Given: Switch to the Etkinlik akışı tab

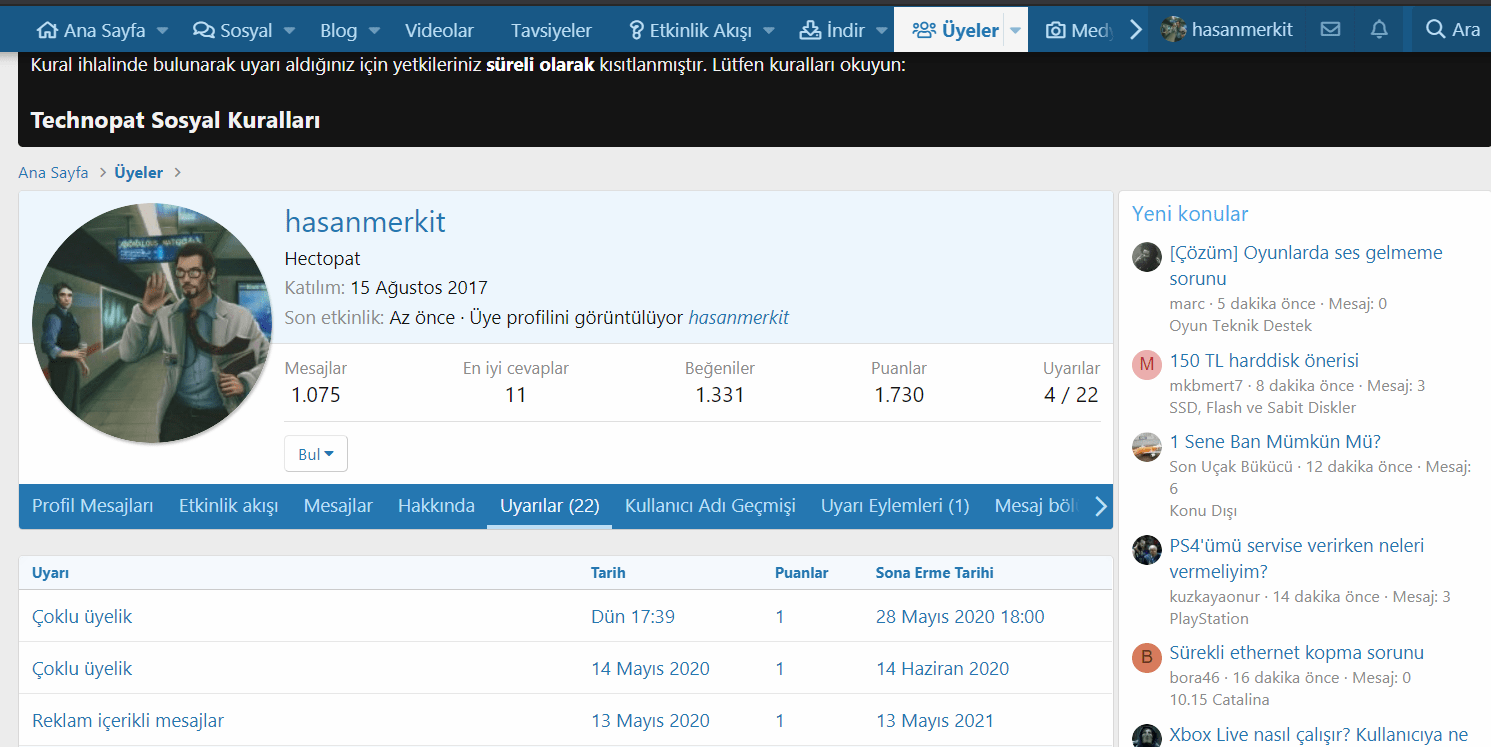Looking at the screenshot, I should (x=228, y=506).
